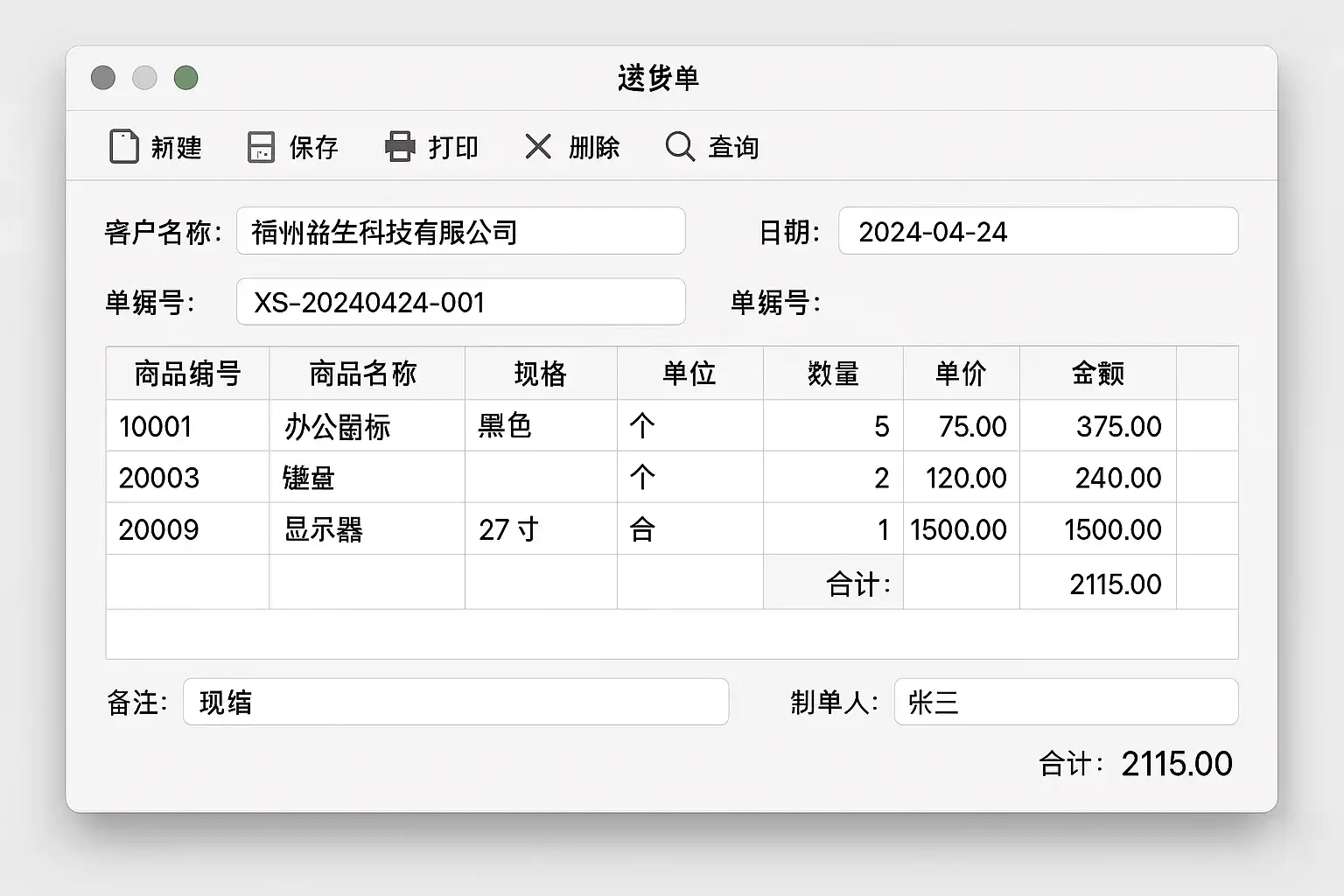The width and height of the screenshot is (1344, 896).
Task: Click the Query (查询) magnifier icon
Action: [679, 146]
